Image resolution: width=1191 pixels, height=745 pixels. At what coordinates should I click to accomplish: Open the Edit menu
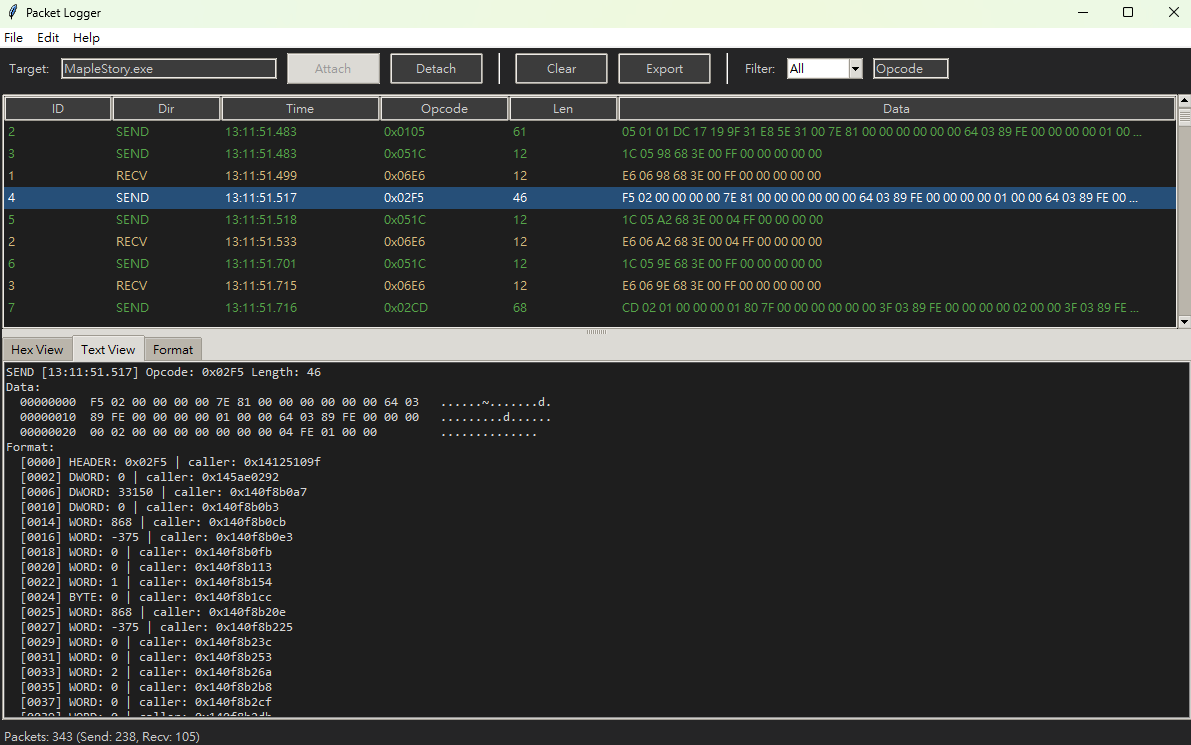click(x=48, y=37)
